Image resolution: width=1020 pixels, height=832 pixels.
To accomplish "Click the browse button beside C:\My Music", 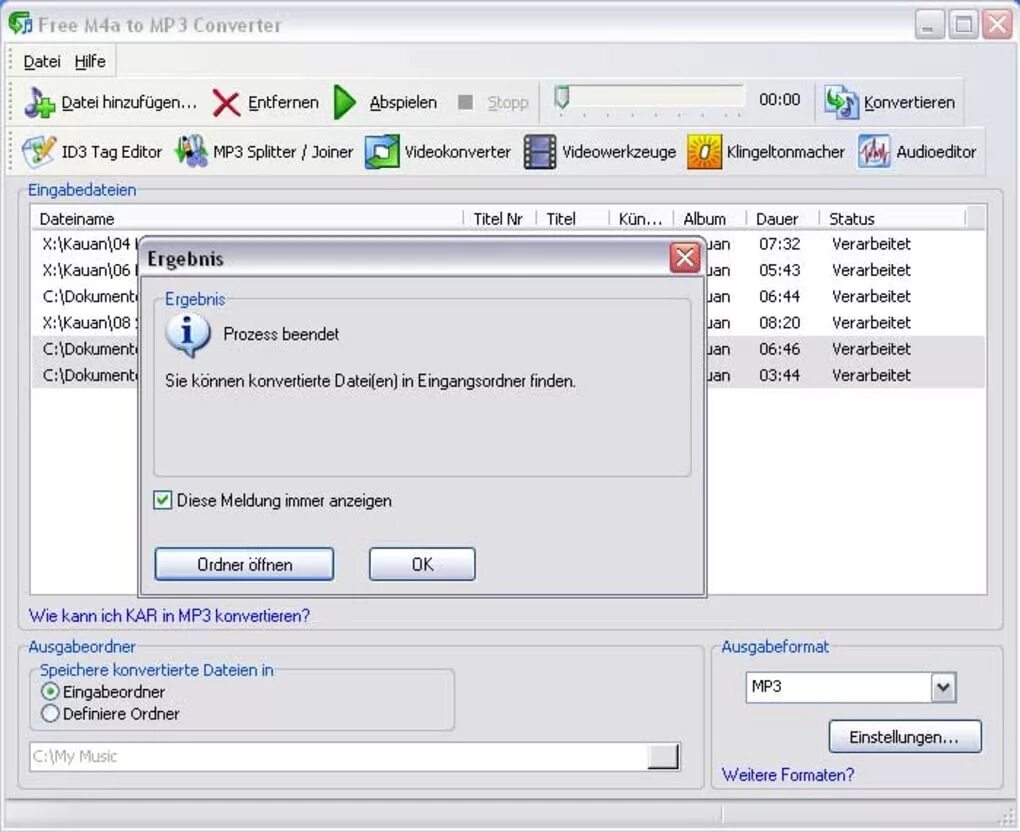I will coord(663,756).
